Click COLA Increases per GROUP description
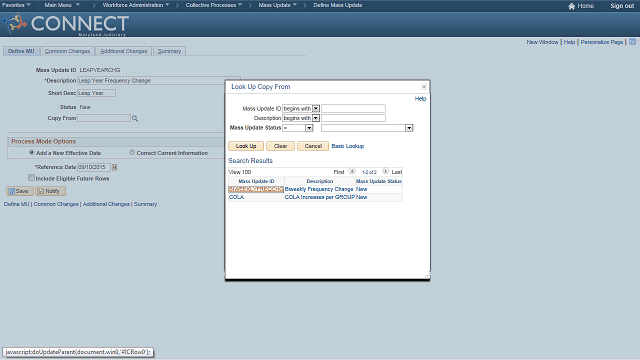This screenshot has height=360, width=640. (320, 197)
